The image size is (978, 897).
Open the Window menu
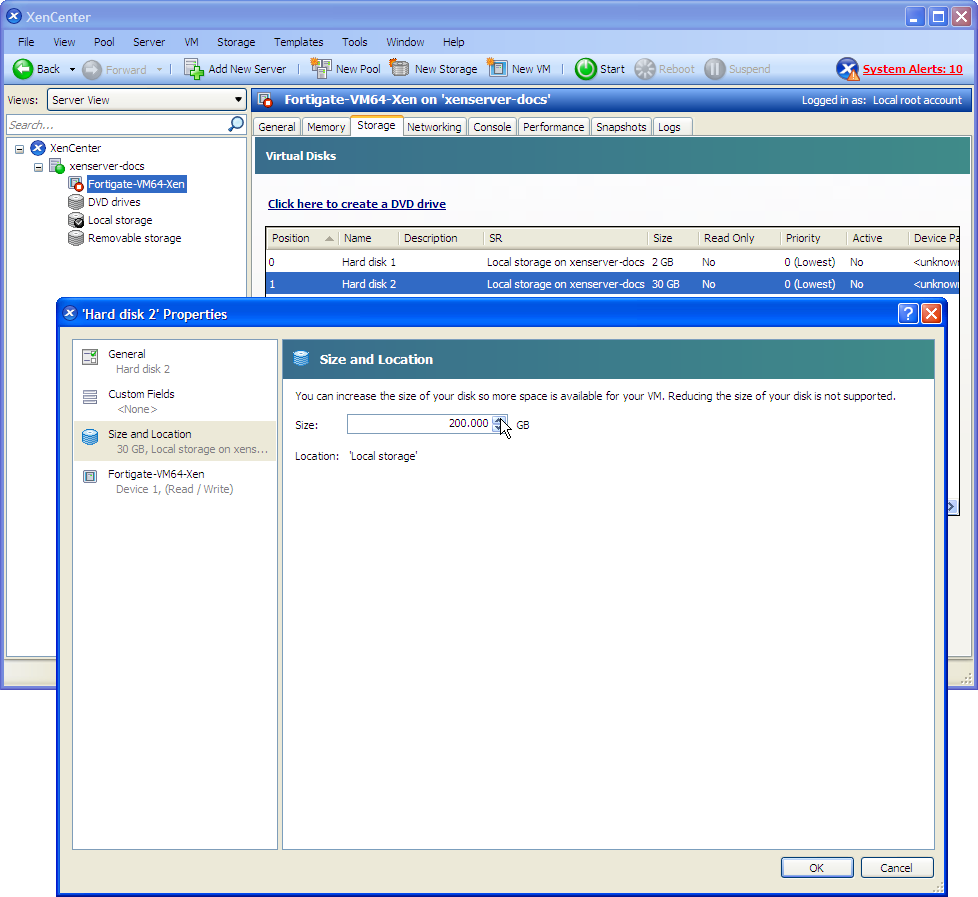tap(405, 42)
